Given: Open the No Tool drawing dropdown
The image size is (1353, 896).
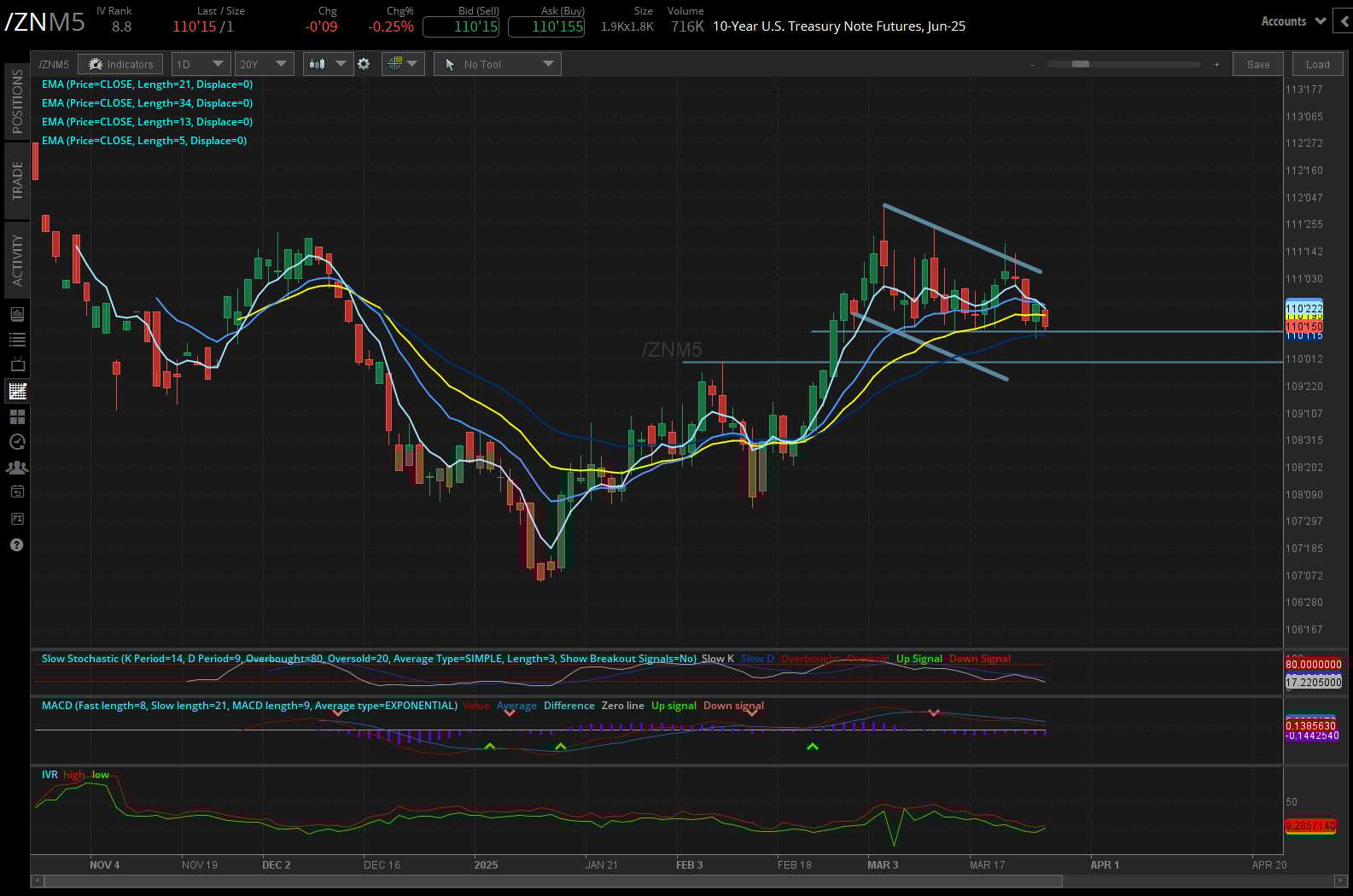Looking at the screenshot, I should tap(497, 64).
